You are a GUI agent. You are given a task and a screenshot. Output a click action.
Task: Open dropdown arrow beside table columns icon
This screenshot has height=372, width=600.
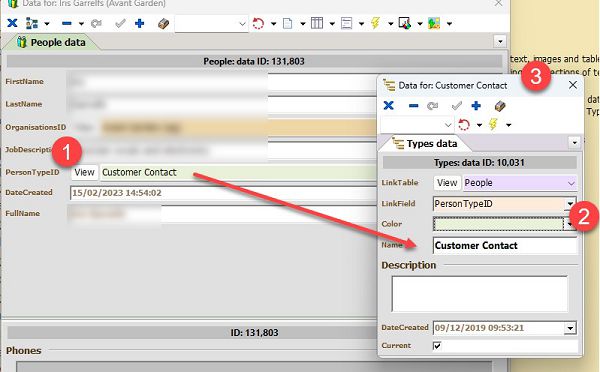pyautogui.click(x=332, y=24)
